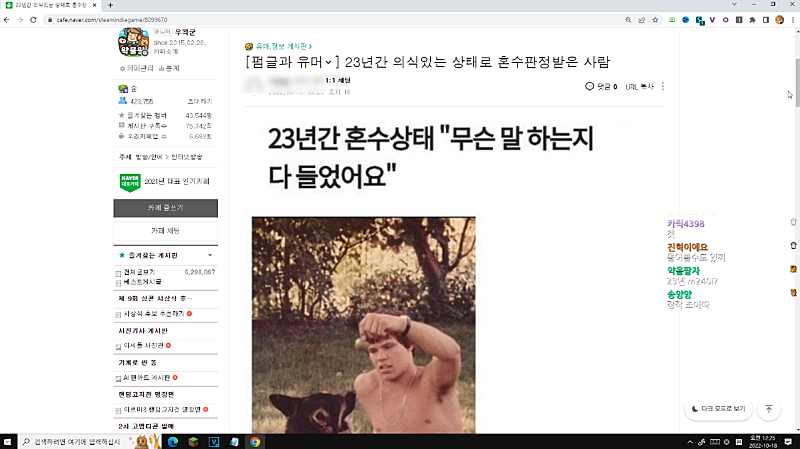Toggle 다크 모드로 보기 dark mode
This screenshot has width=800, height=449.
[x=718, y=409]
